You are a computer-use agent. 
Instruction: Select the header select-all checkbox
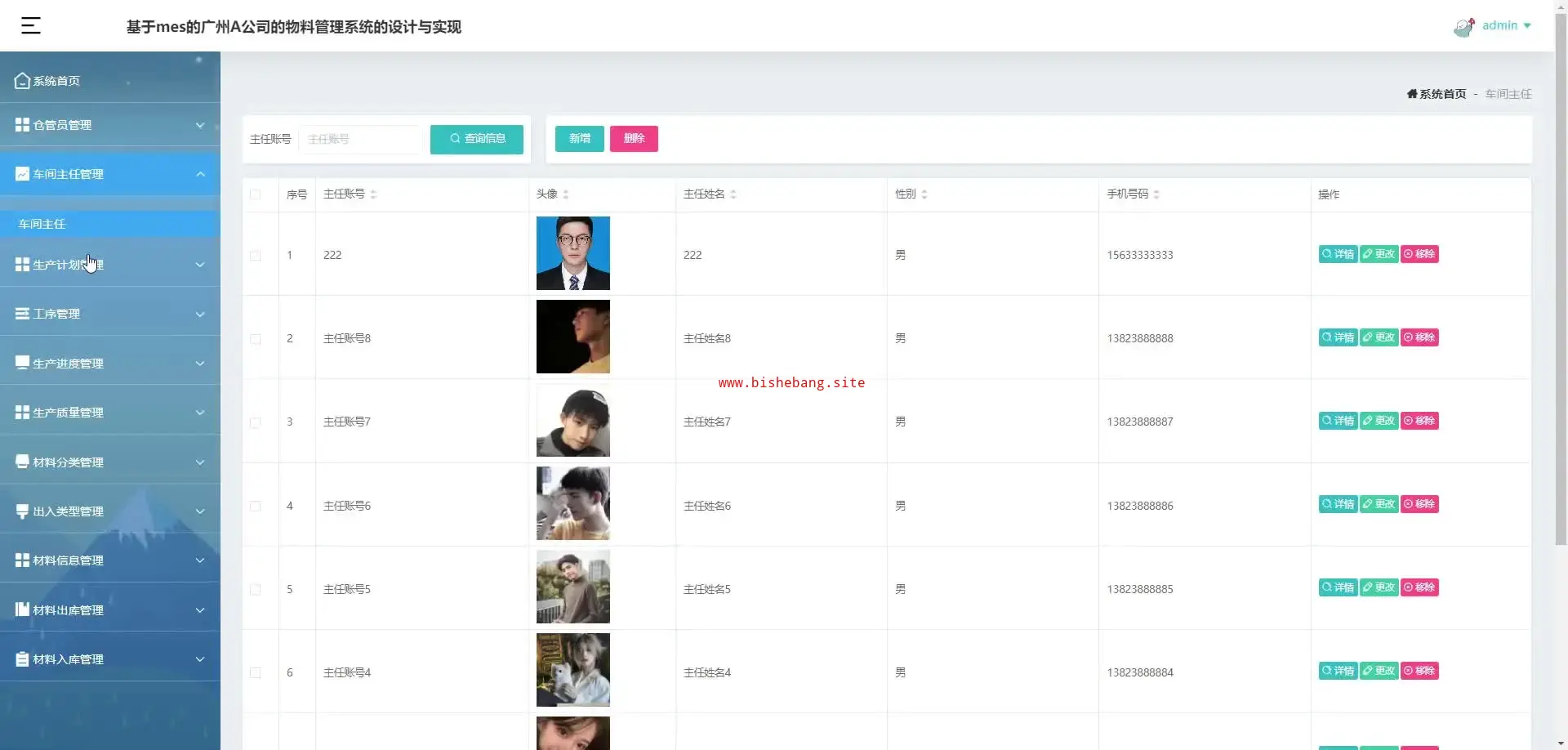pyautogui.click(x=256, y=194)
